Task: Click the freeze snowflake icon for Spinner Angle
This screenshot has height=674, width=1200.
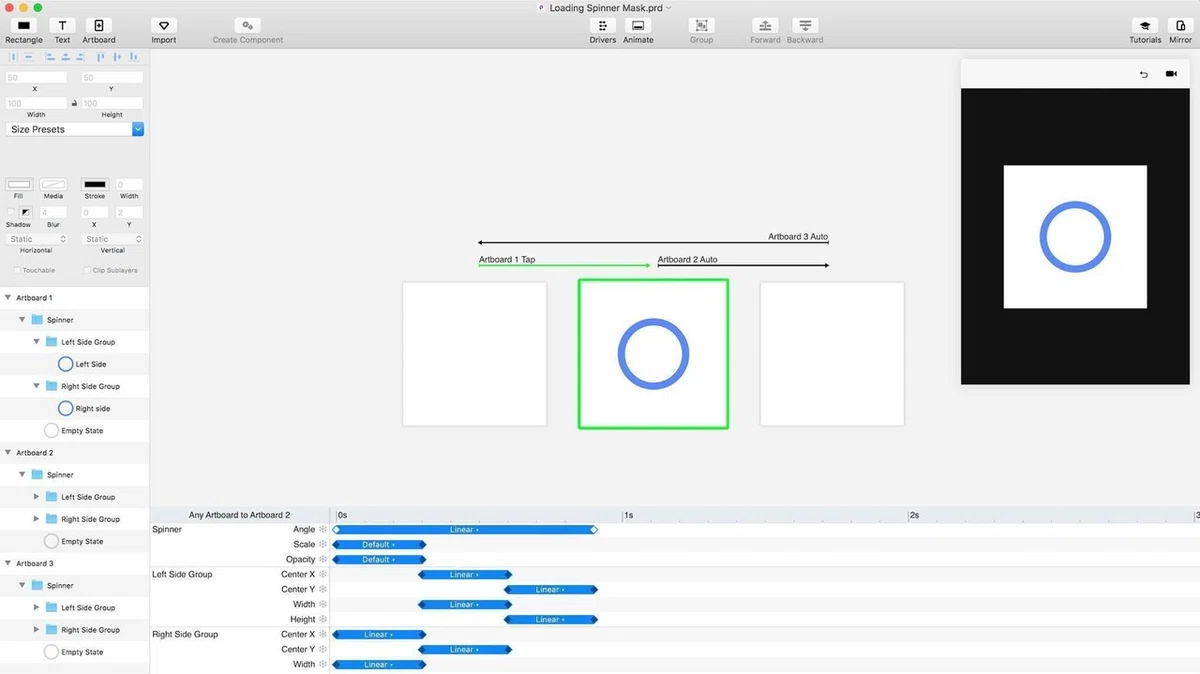Action: [323, 530]
